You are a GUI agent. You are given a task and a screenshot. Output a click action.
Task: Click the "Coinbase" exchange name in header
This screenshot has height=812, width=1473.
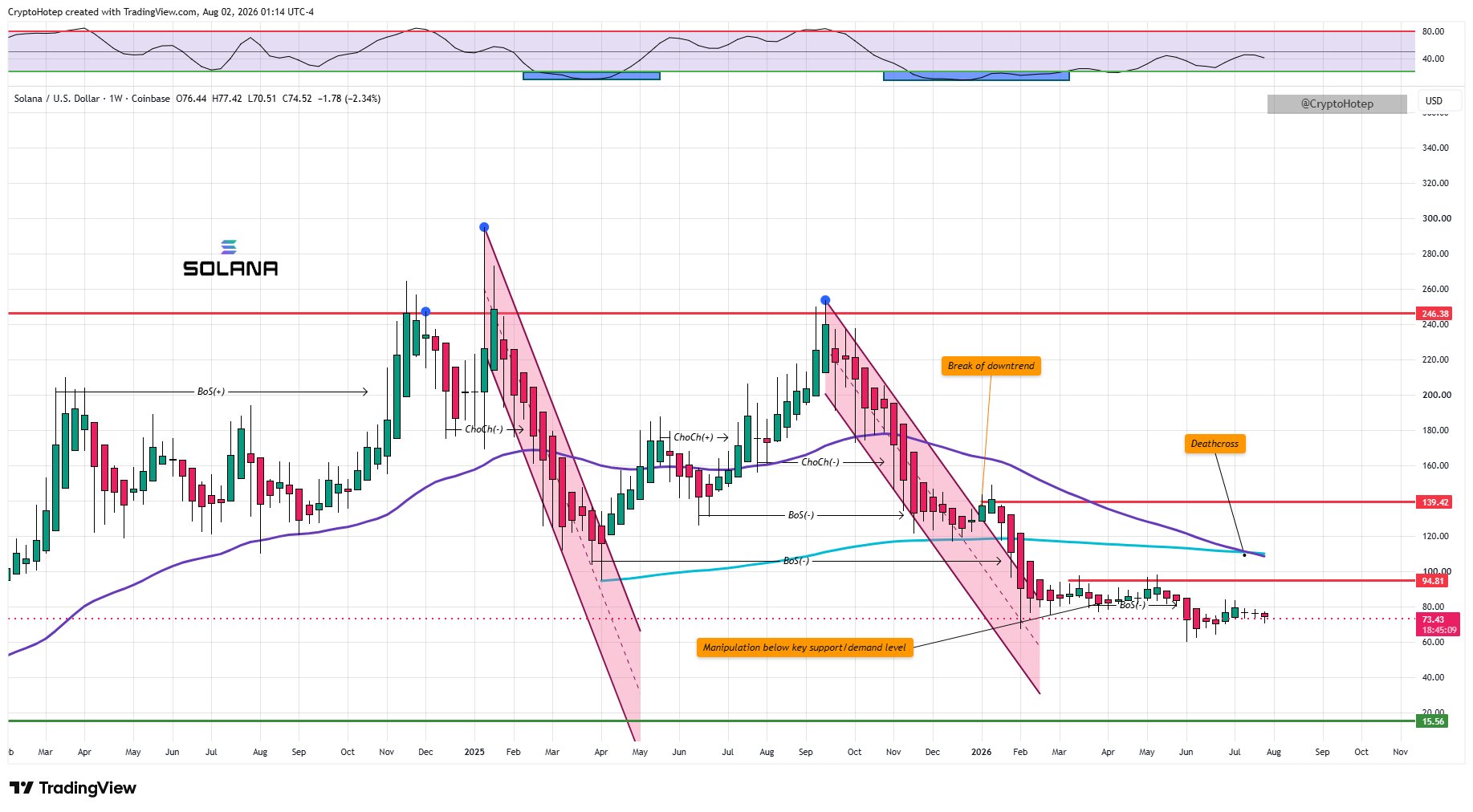151,99
